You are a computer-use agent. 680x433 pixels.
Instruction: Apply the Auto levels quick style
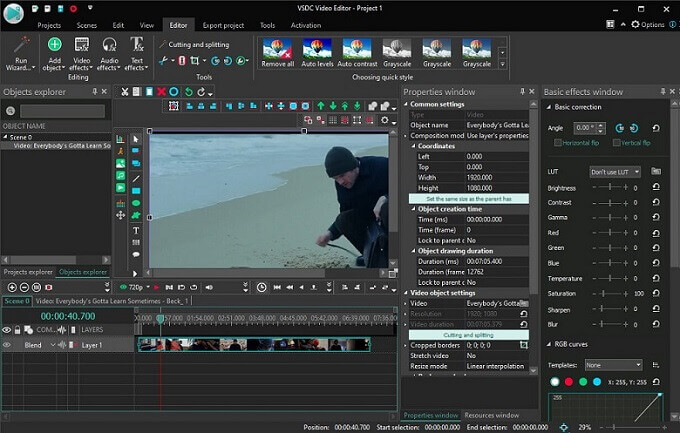pos(317,52)
